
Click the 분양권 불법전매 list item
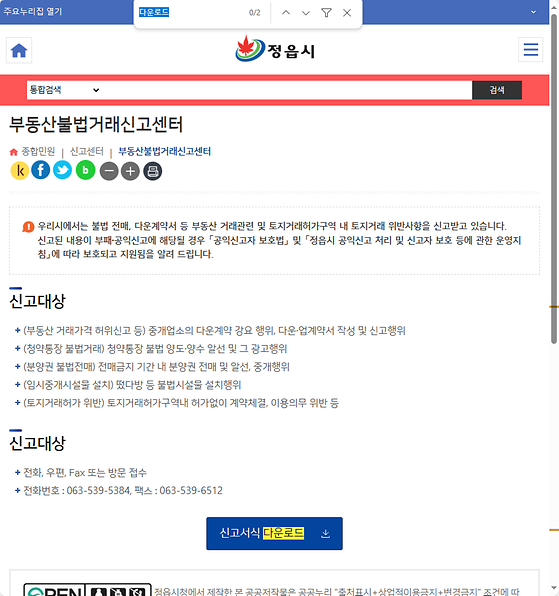coord(156,367)
